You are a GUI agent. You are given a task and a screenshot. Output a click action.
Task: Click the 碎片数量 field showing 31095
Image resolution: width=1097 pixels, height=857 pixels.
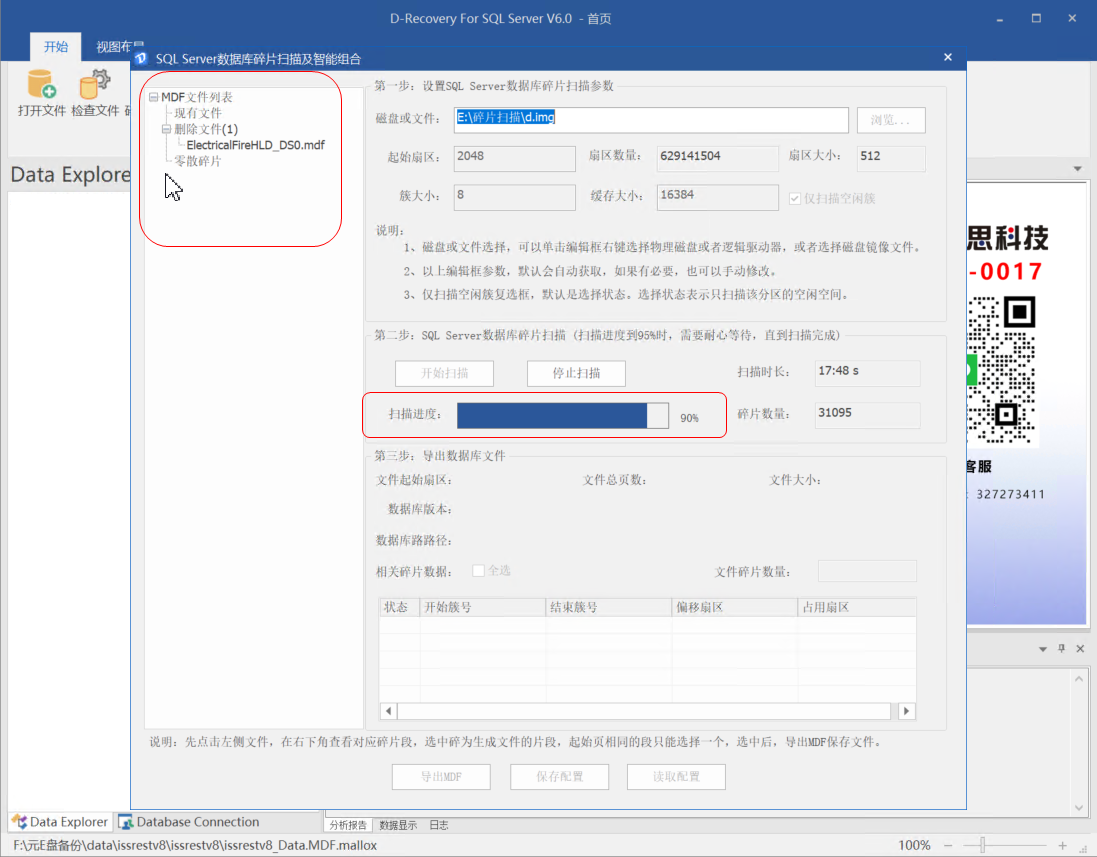click(x=868, y=415)
